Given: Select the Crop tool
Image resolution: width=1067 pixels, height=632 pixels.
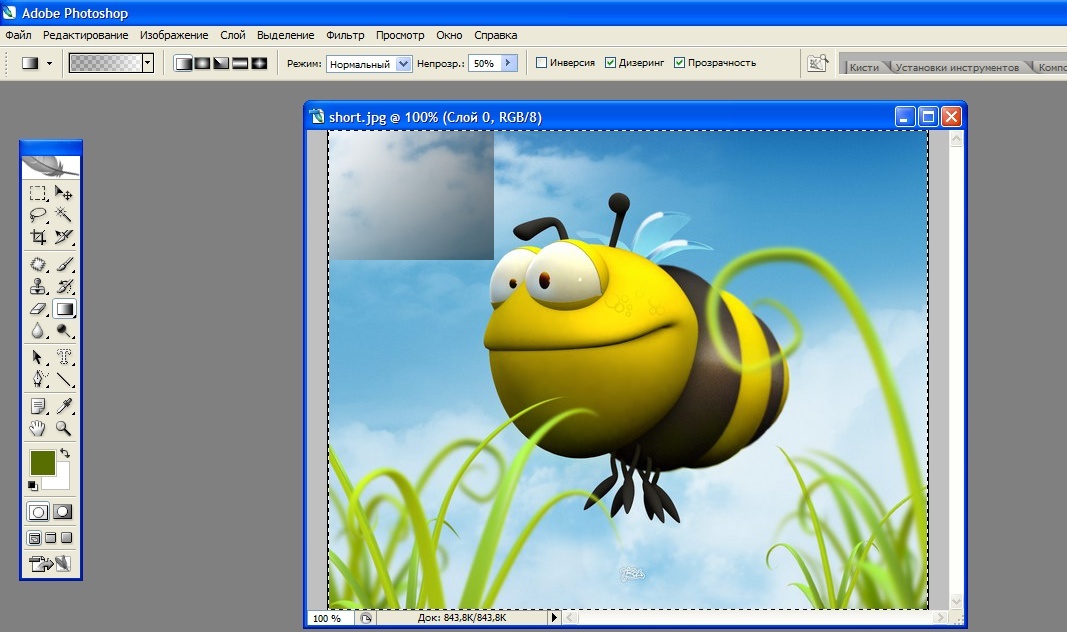Looking at the screenshot, I should point(38,237).
